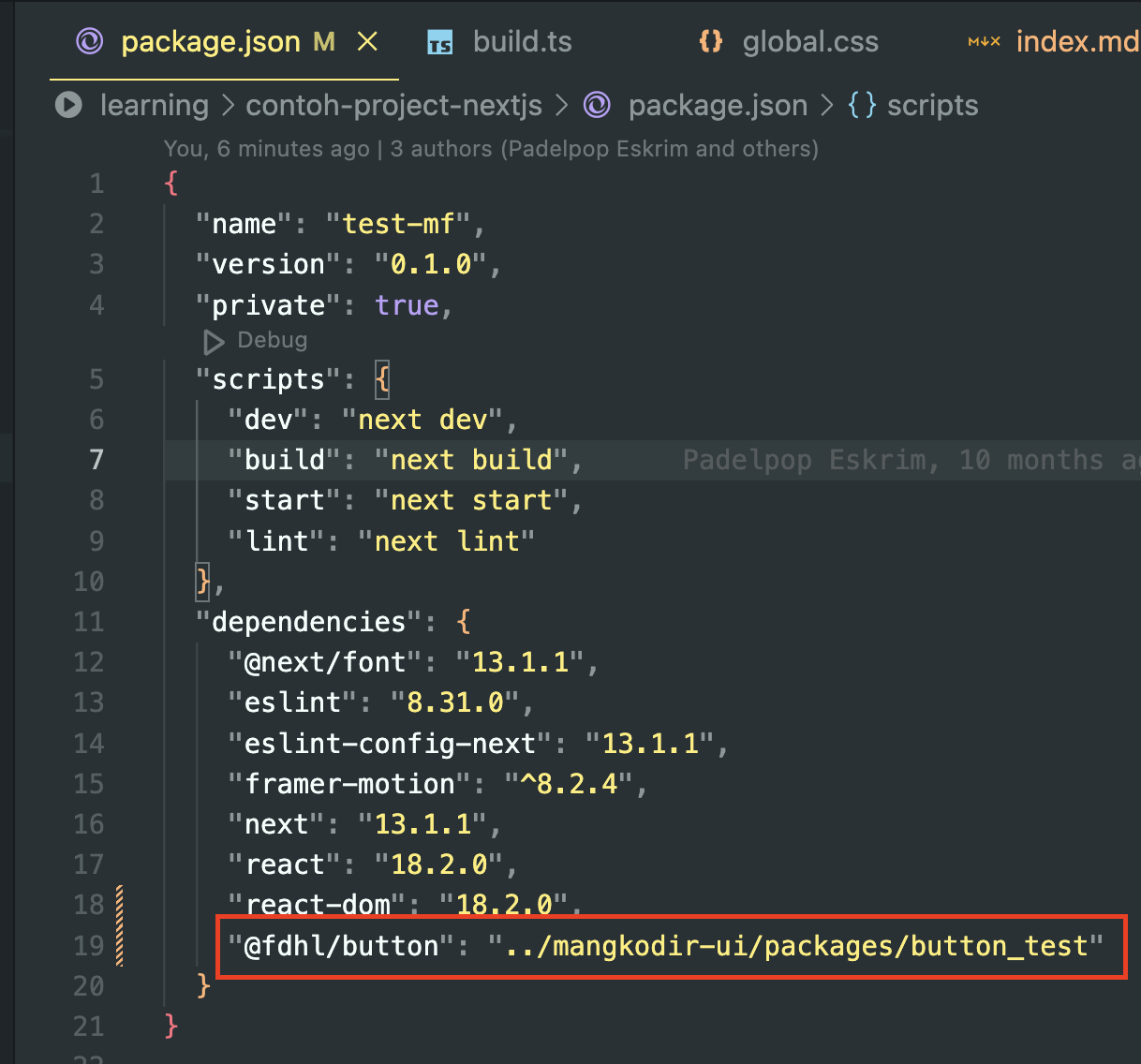Click the "0.1.0" version value
Image resolution: width=1141 pixels, height=1064 pixels.
[x=431, y=264]
